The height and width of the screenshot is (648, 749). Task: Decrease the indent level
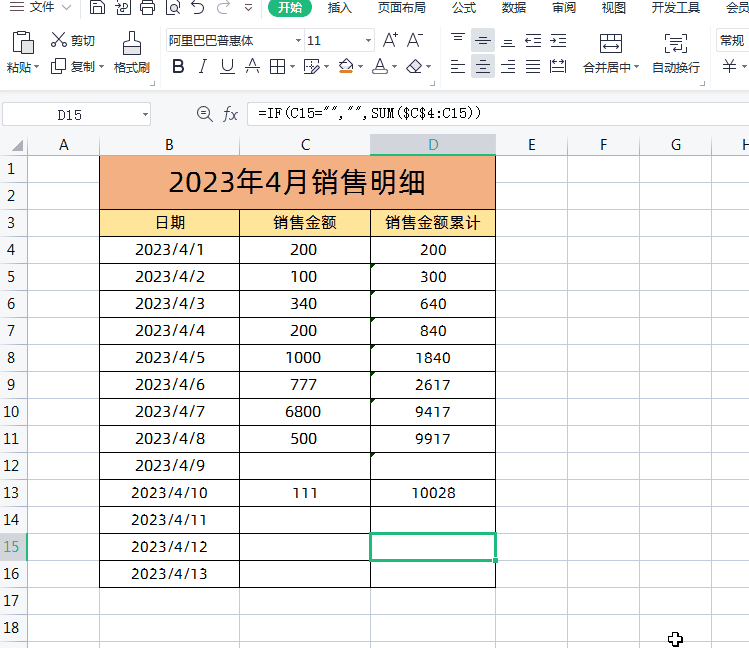tap(533, 40)
